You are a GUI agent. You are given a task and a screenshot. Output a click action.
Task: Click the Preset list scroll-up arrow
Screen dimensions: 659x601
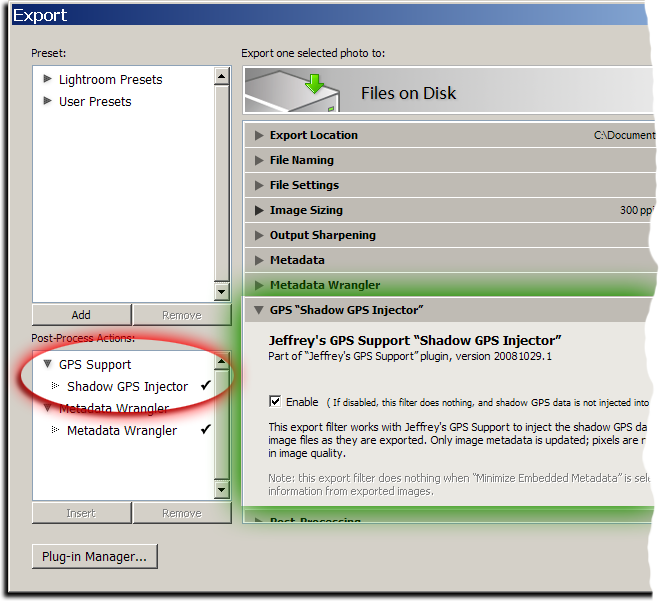pos(221,76)
